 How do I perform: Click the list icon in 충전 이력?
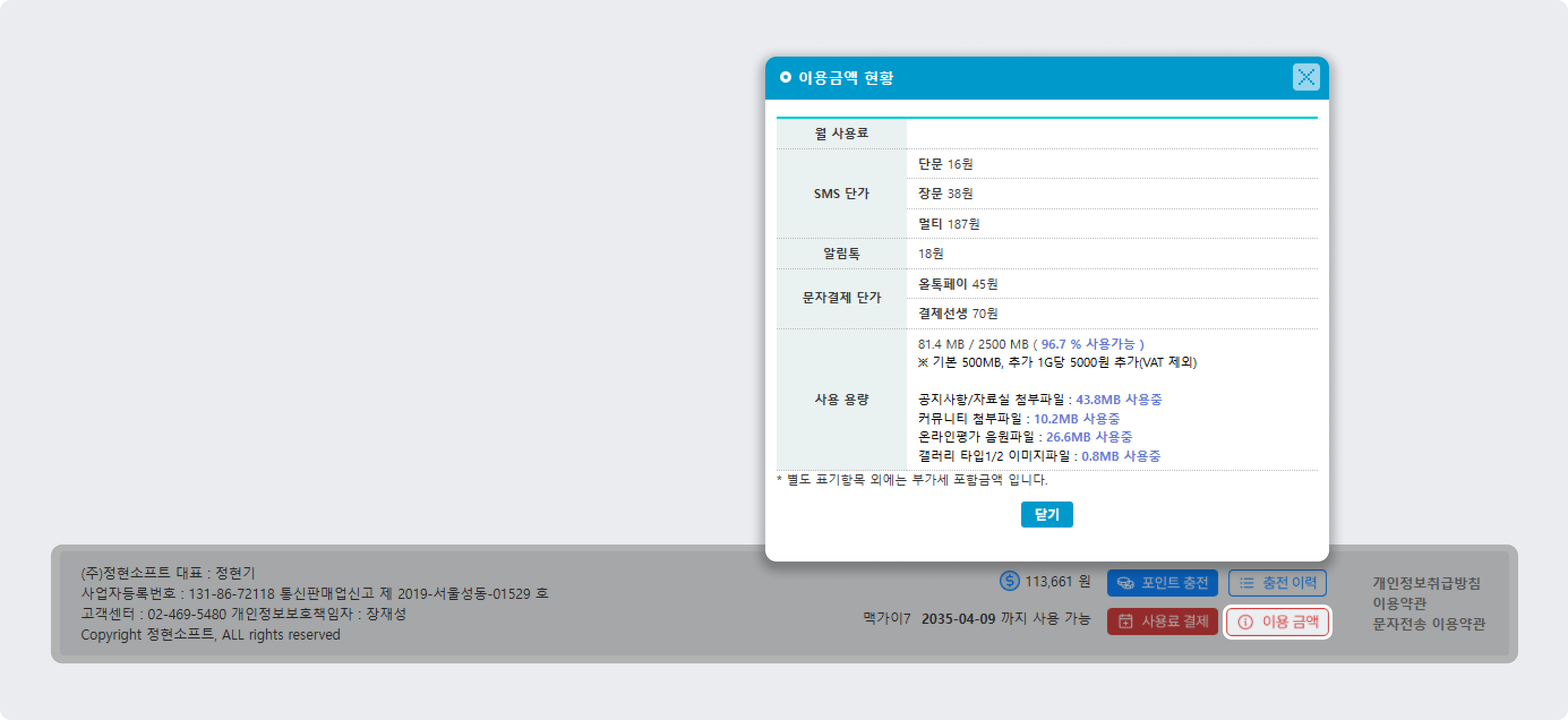point(1246,583)
